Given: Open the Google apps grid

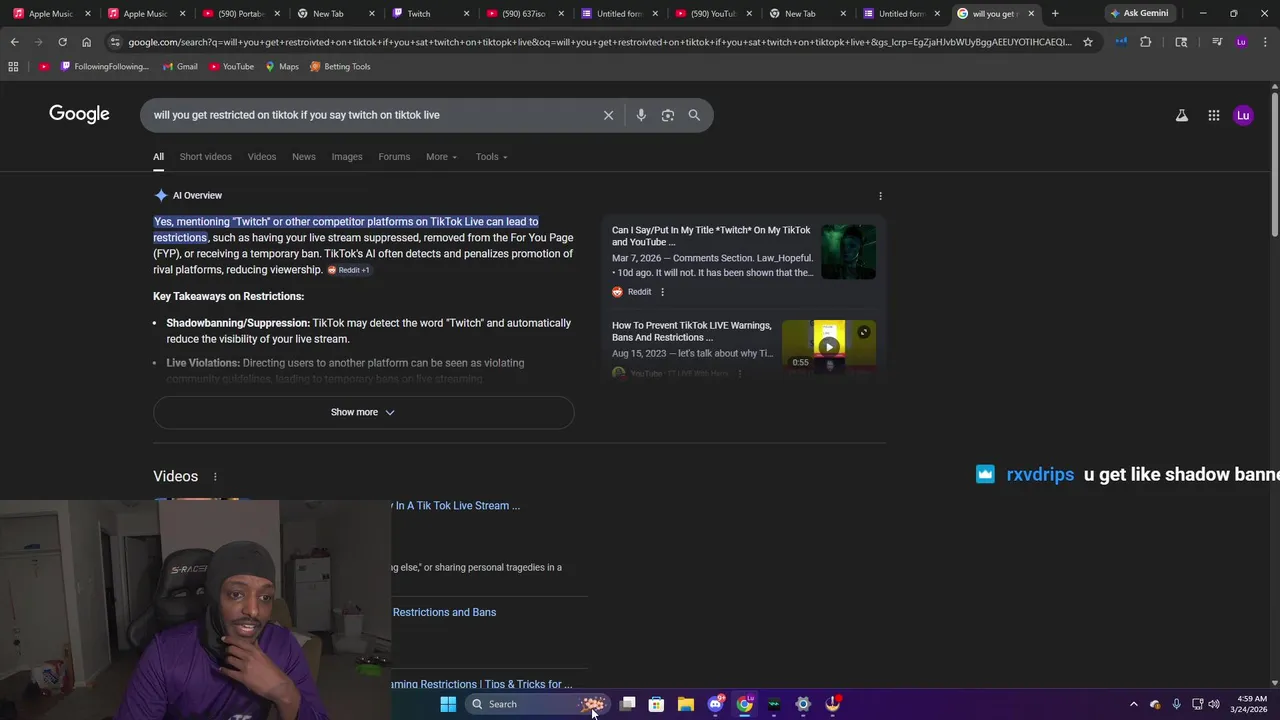Looking at the screenshot, I should (1214, 115).
